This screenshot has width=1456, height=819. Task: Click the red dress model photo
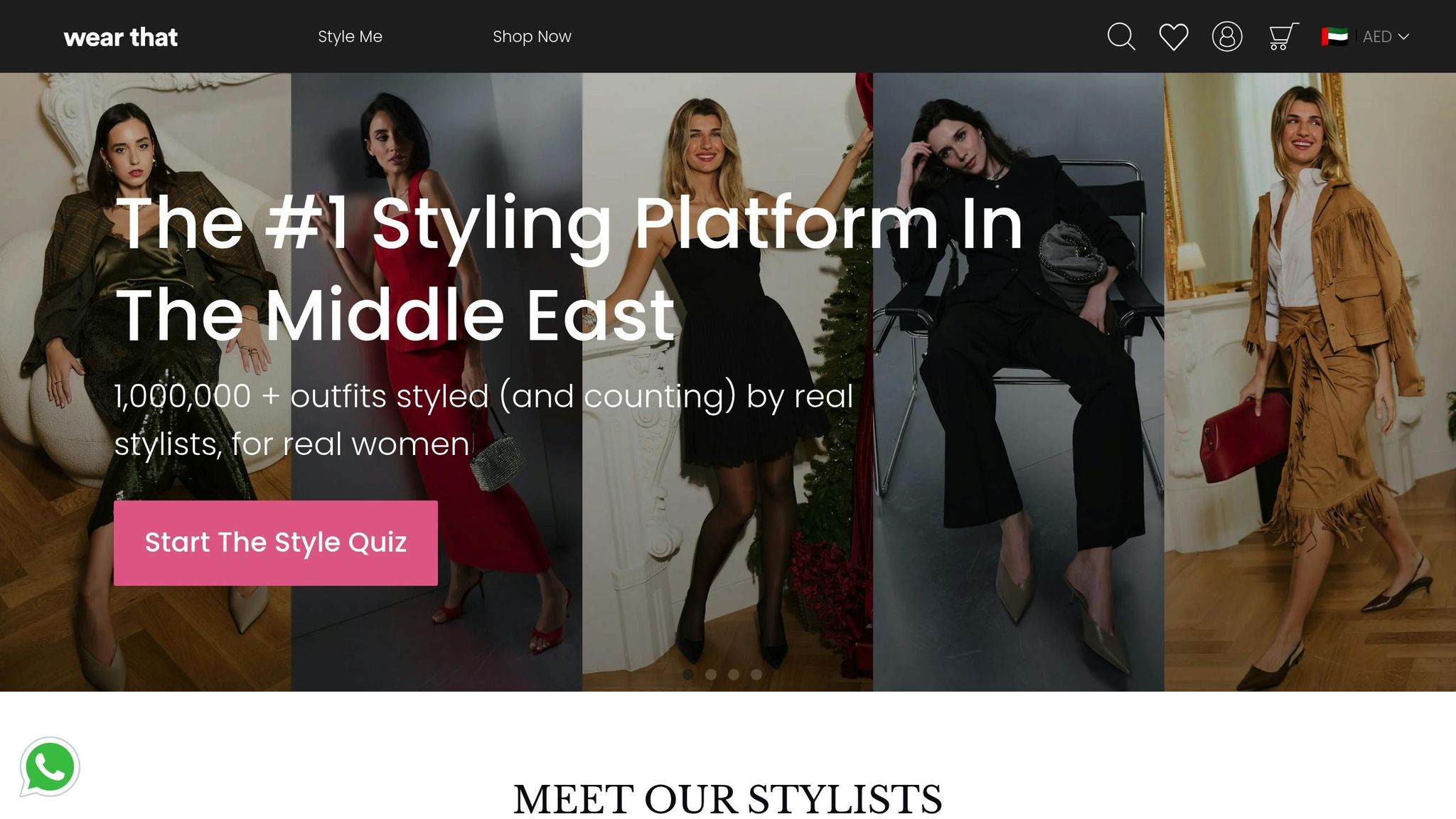(x=437, y=382)
